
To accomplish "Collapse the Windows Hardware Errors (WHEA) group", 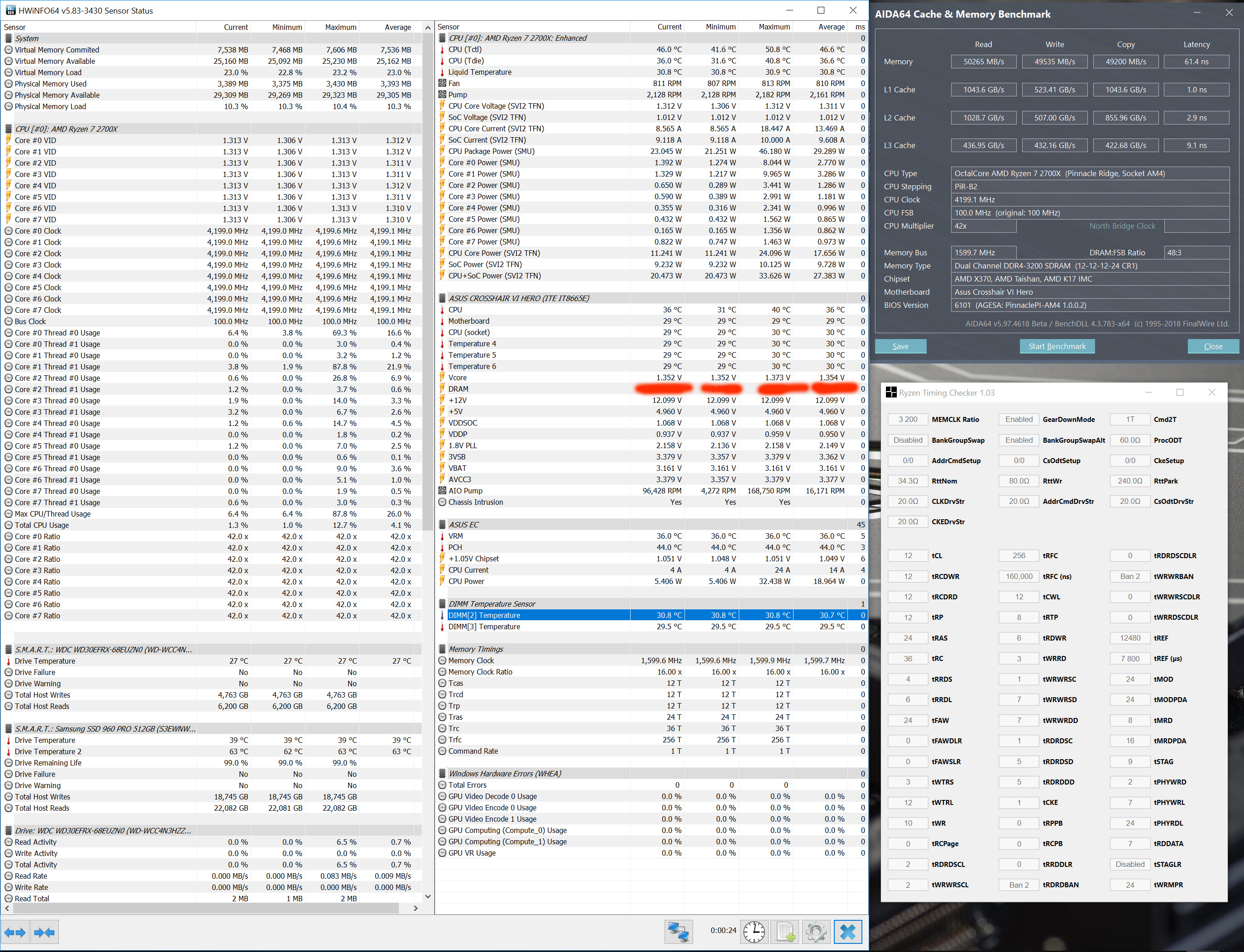I will pos(504,774).
